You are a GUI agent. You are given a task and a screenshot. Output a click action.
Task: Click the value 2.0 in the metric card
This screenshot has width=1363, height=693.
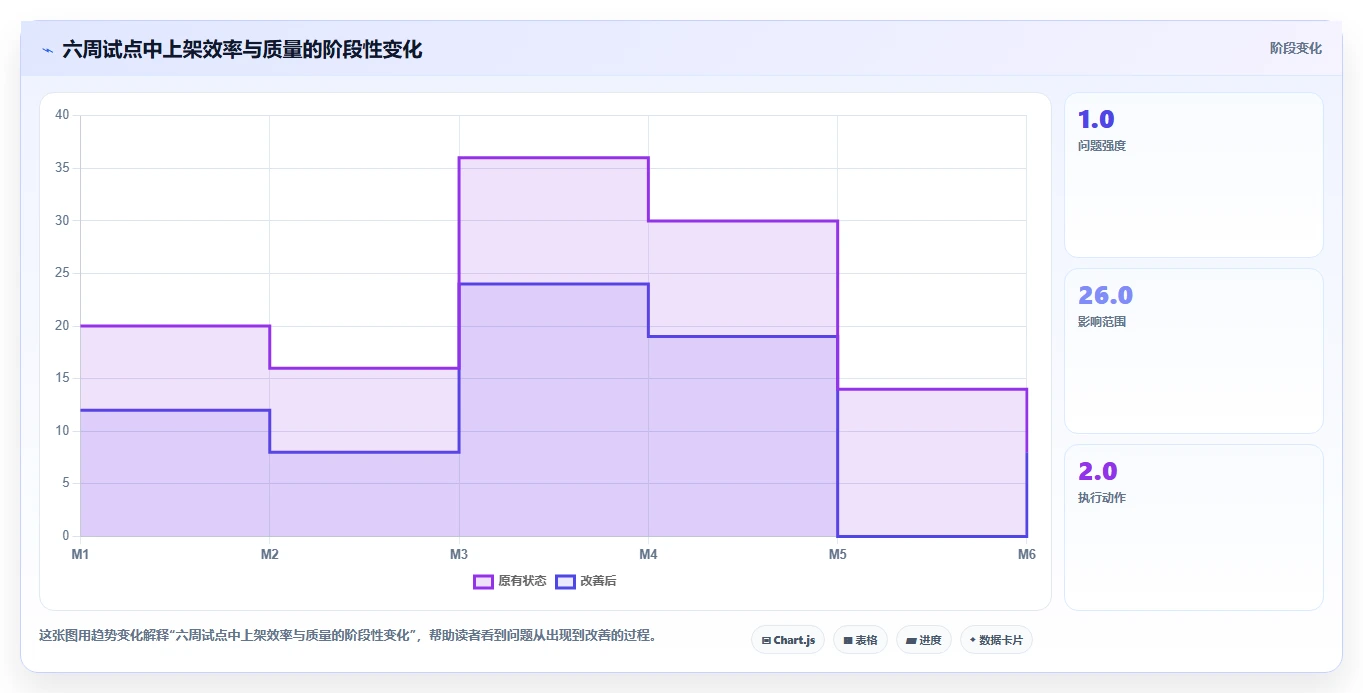[x=1097, y=471]
